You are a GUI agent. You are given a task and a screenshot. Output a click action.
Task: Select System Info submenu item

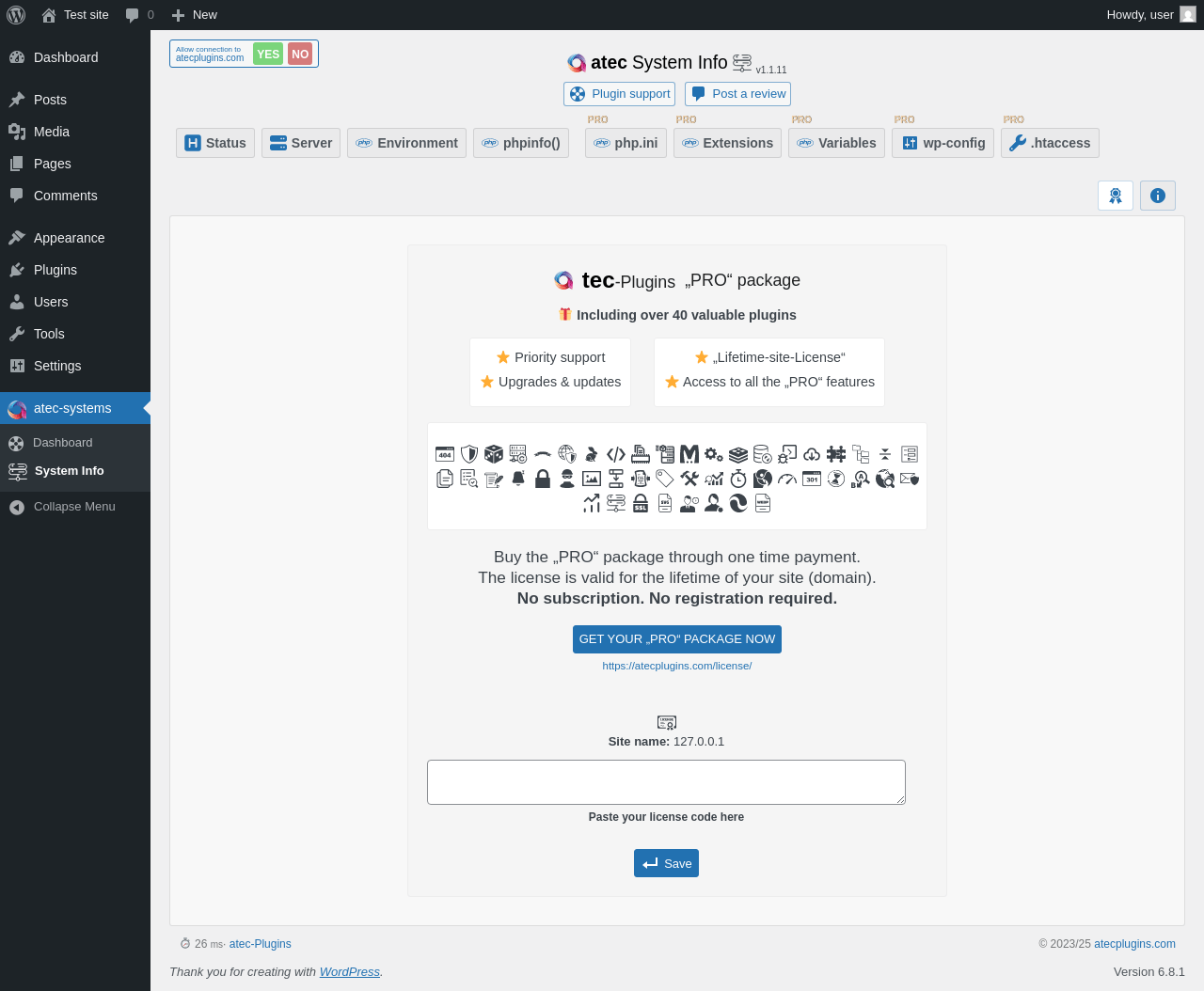pyautogui.click(x=75, y=471)
